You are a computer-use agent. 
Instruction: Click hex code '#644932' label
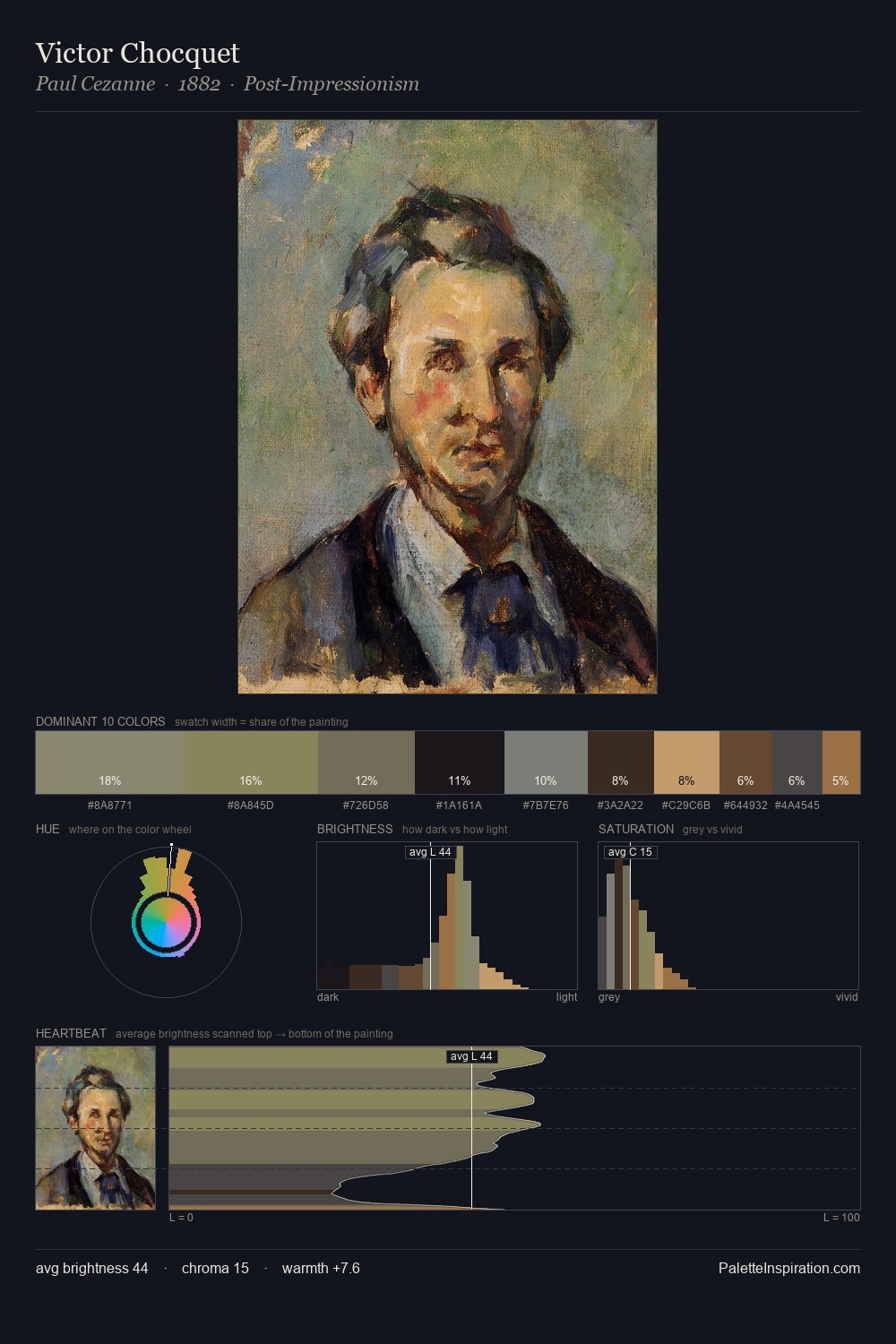click(745, 805)
